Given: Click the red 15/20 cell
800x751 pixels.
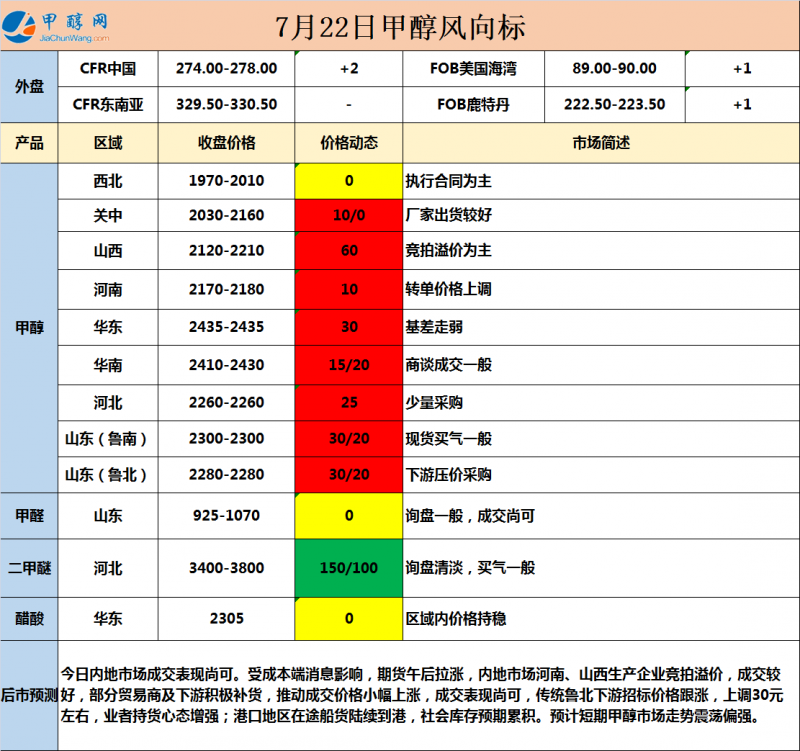Looking at the screenshot, I should tap(349, 365).
